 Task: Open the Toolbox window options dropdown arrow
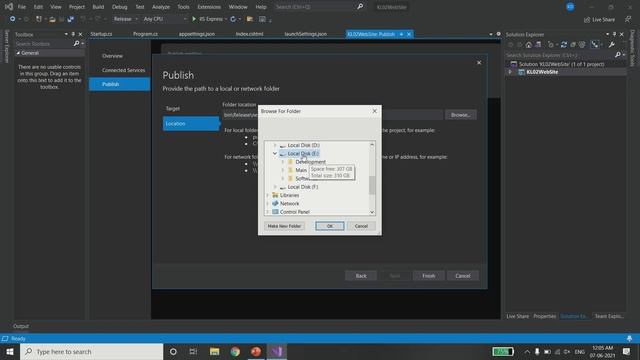point(66,34)
